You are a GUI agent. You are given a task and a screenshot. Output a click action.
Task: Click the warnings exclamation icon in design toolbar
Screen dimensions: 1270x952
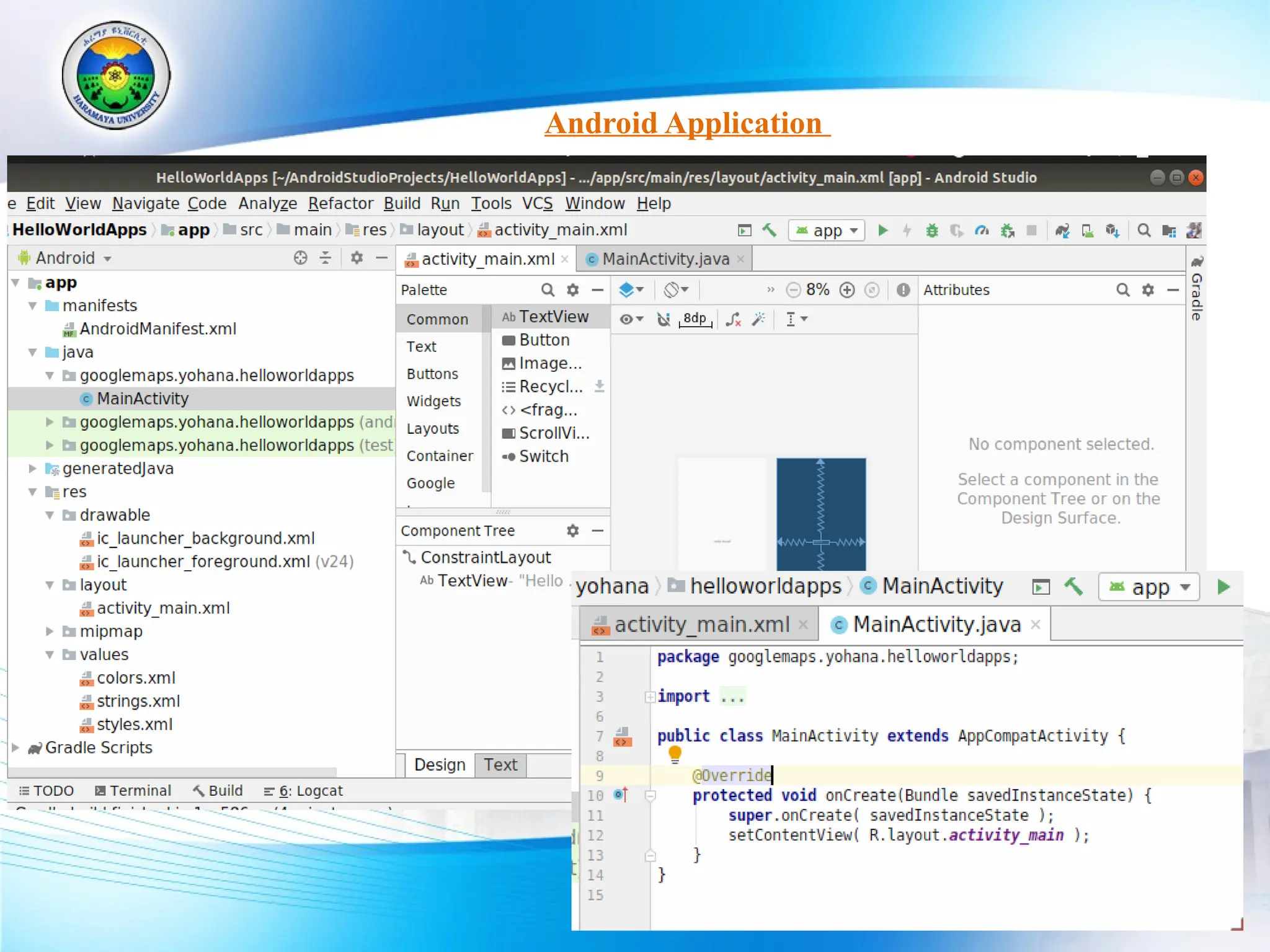coord(903,289)
